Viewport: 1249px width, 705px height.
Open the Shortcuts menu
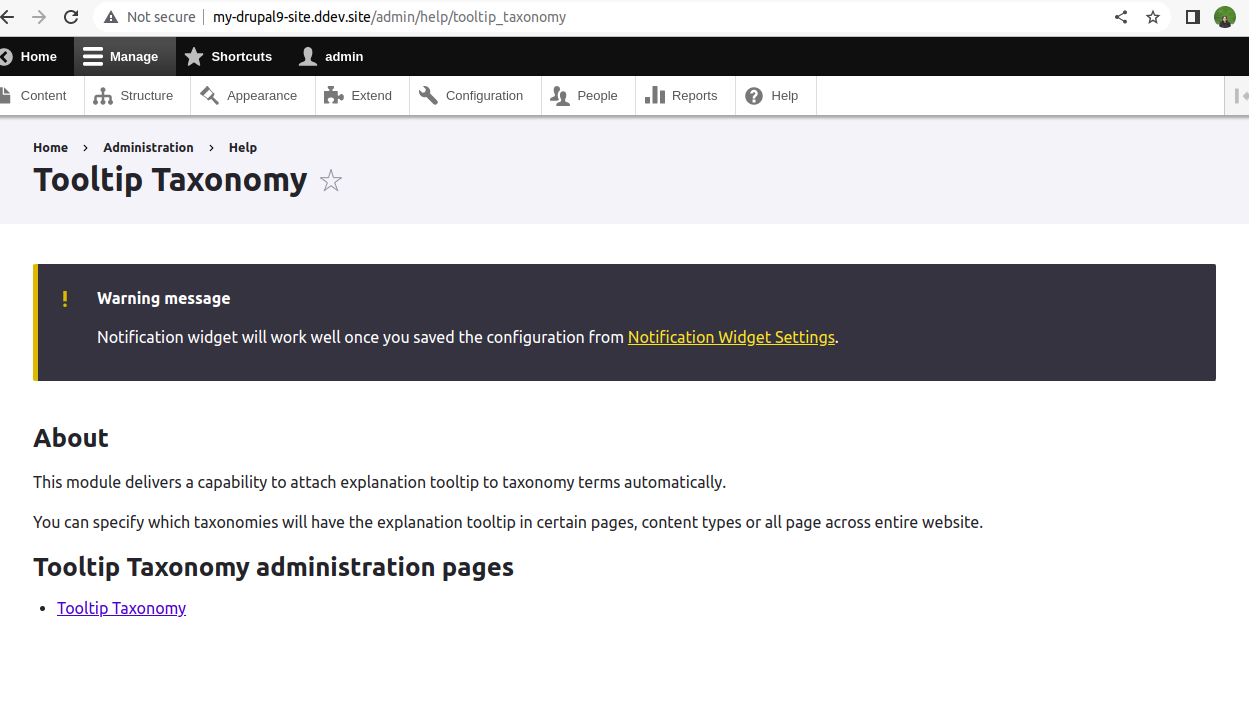point(228,56)
